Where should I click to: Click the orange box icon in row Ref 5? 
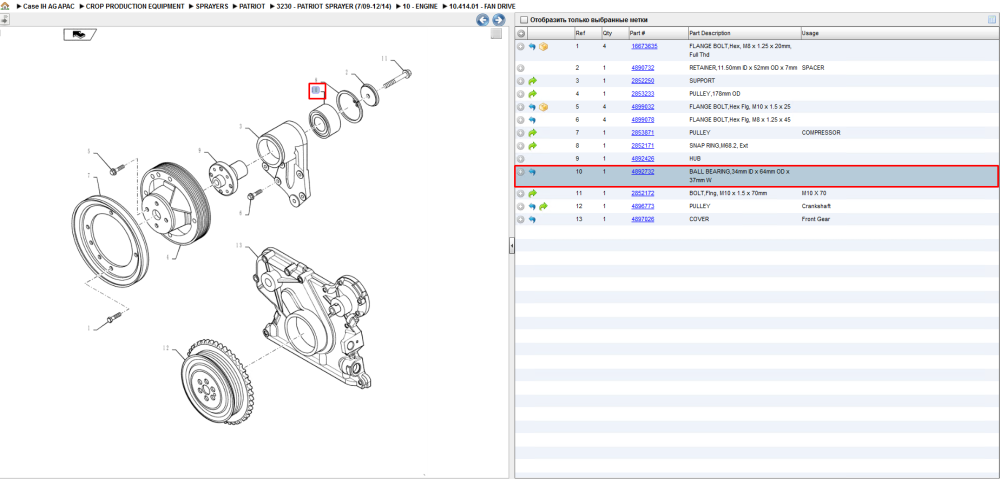tap(543, 107)
